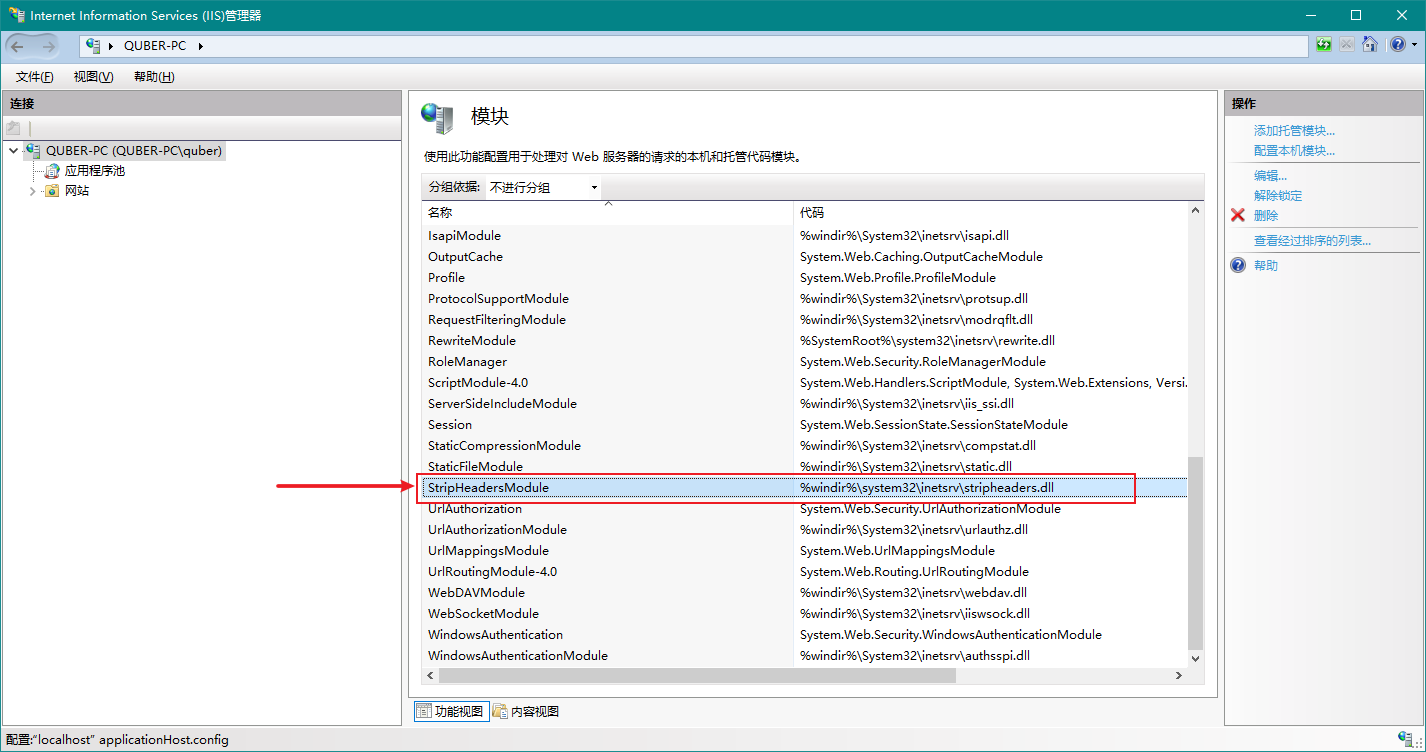Click the green refresh page icon
Viewport: 1426px width, 752px height.
coord(1324,45)
